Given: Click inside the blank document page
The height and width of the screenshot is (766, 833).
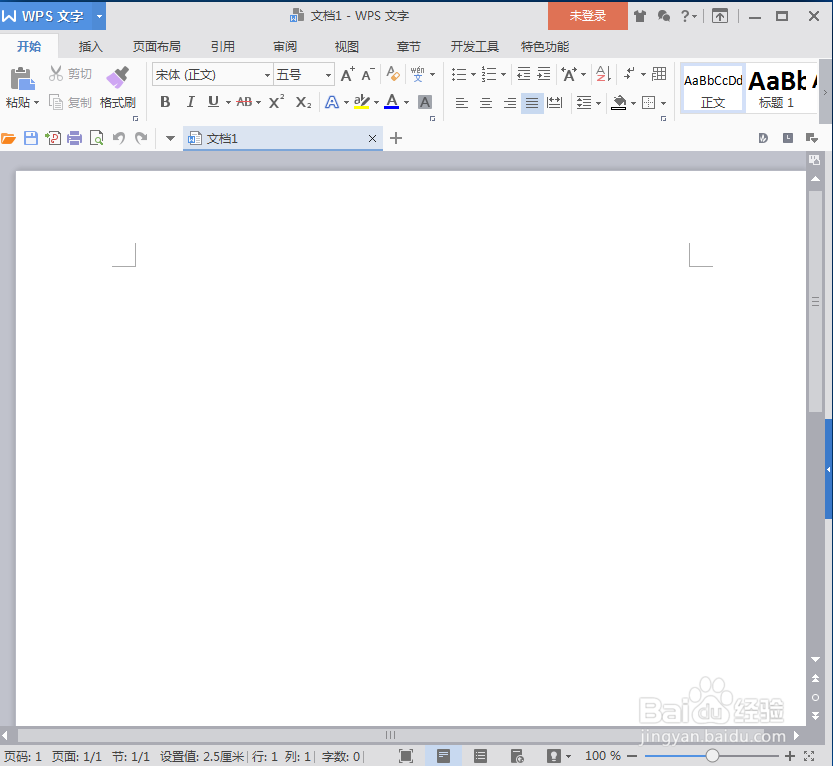Looking at the screenshot, I should (x=411, y=448).
